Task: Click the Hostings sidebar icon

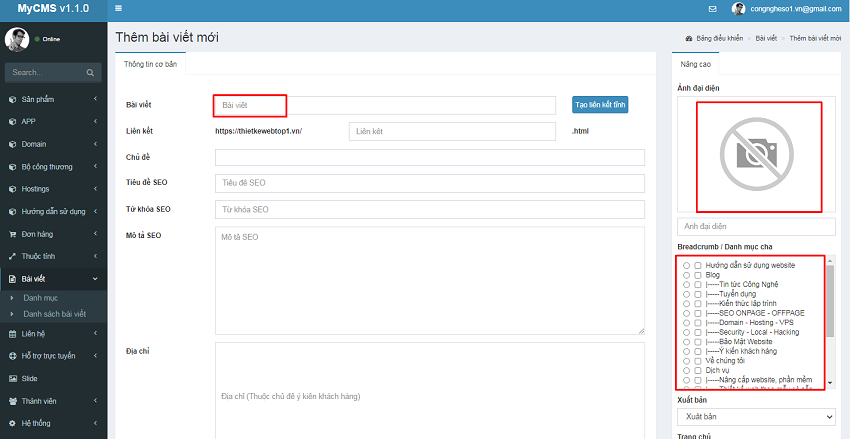Action: click(x=12, y=189)
